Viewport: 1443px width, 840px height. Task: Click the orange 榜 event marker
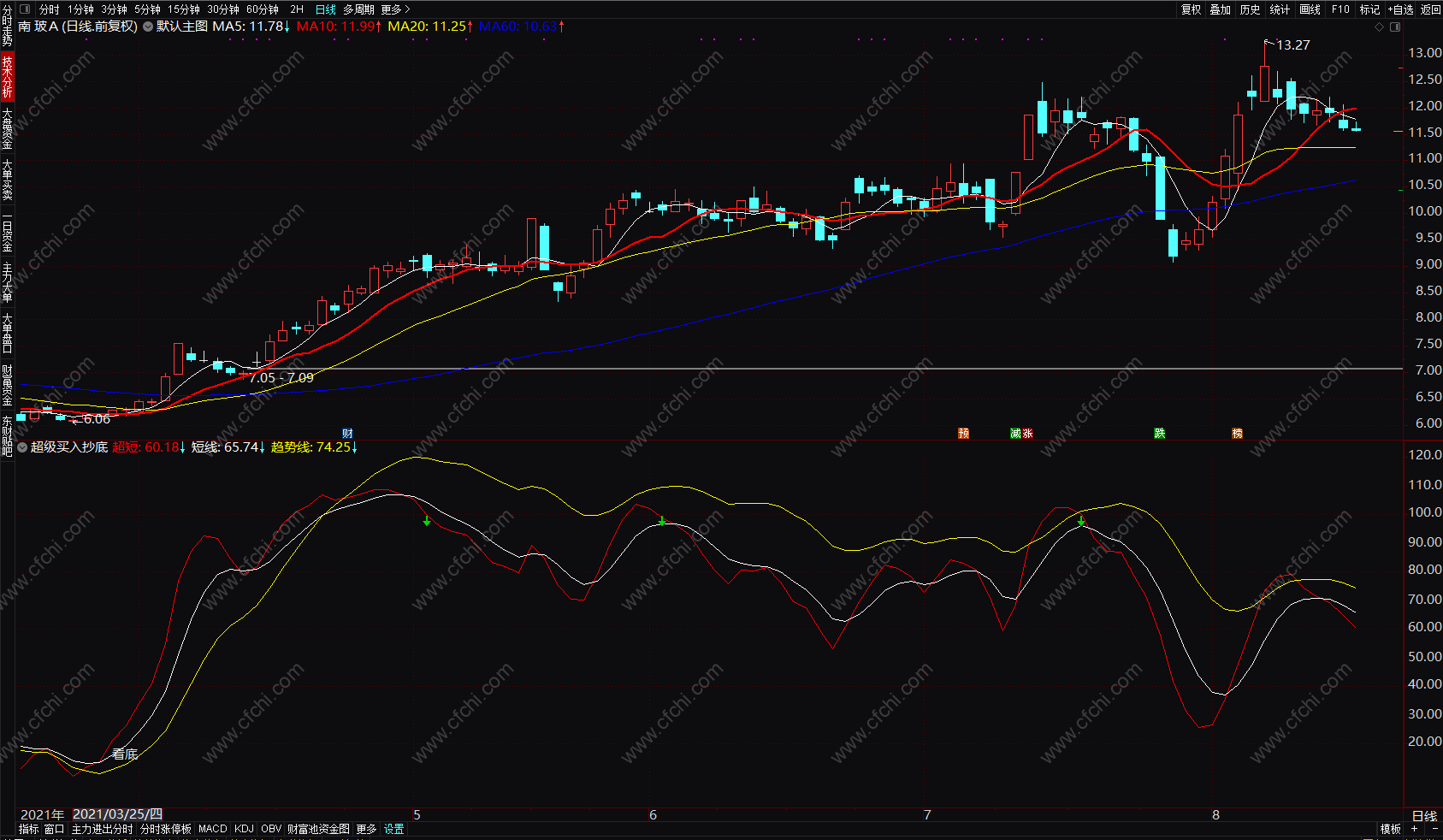pos(1237,434)
